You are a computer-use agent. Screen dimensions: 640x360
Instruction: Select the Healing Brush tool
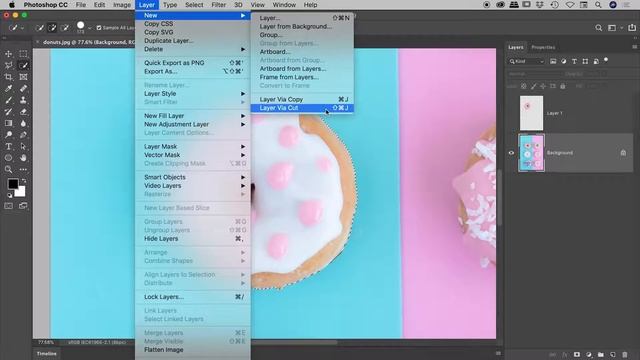(x=23, y=88)
